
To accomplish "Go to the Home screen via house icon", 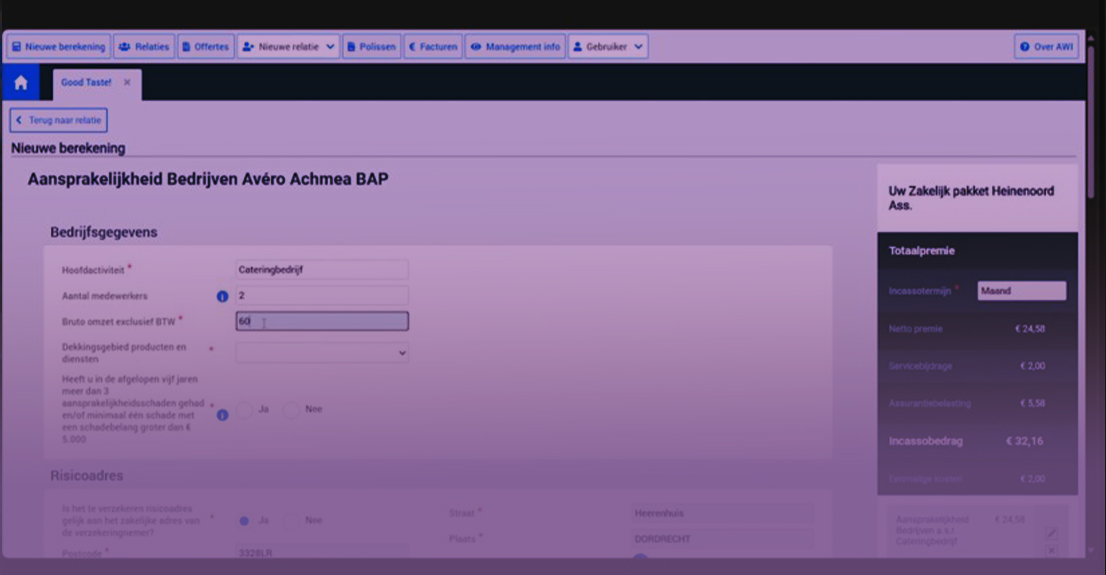I will coord(20,83).
